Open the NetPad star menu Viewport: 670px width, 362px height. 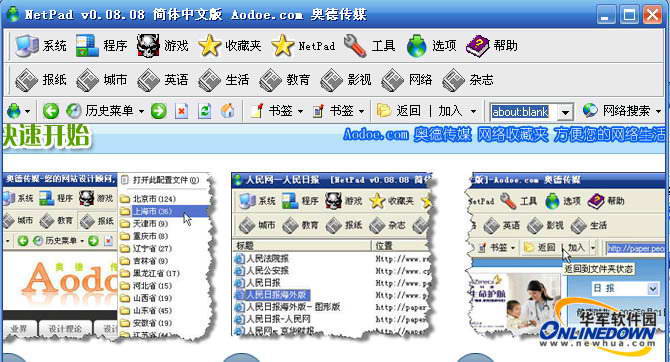(303, 46)
